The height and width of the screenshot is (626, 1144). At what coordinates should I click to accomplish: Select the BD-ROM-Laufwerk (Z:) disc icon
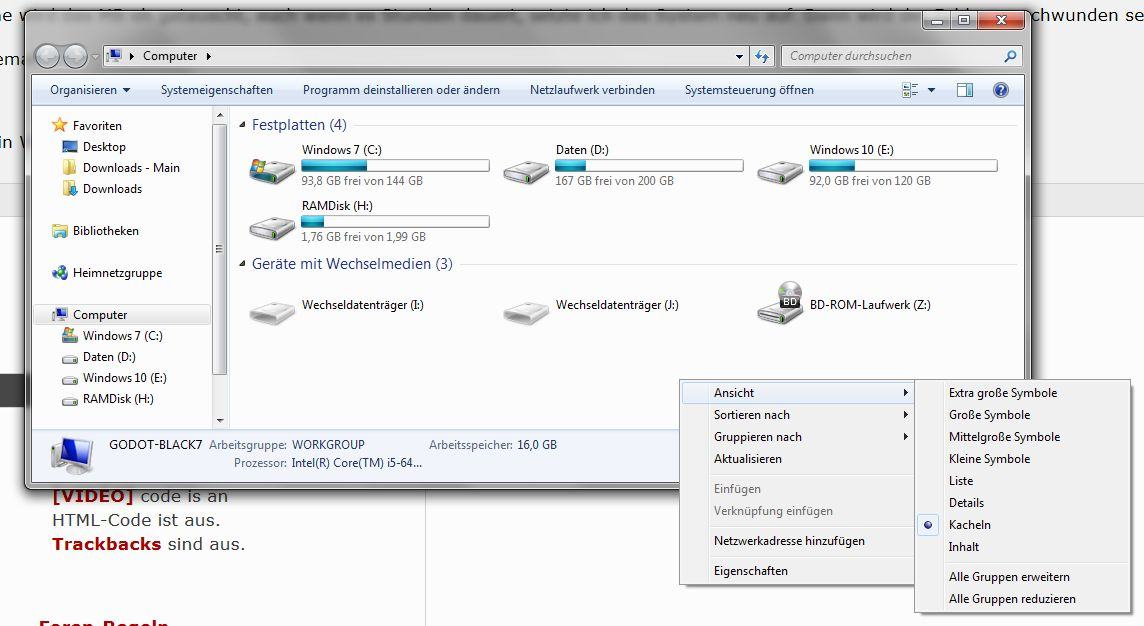coord(780,303)
